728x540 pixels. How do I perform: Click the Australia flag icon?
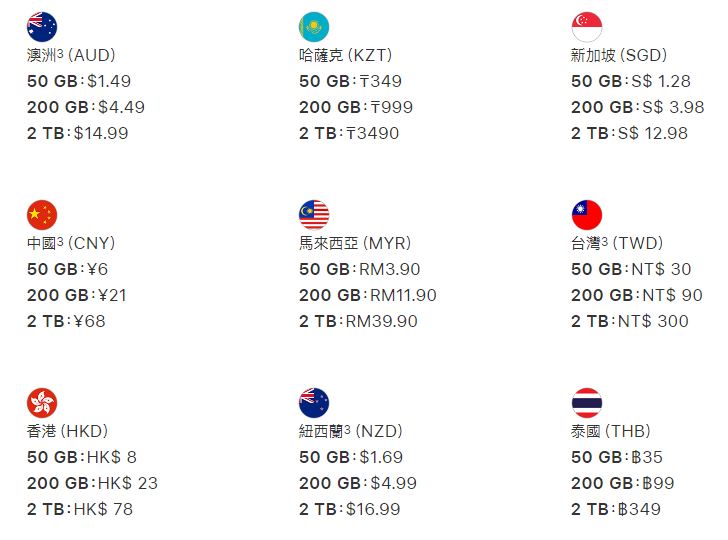tap(42, 26)
